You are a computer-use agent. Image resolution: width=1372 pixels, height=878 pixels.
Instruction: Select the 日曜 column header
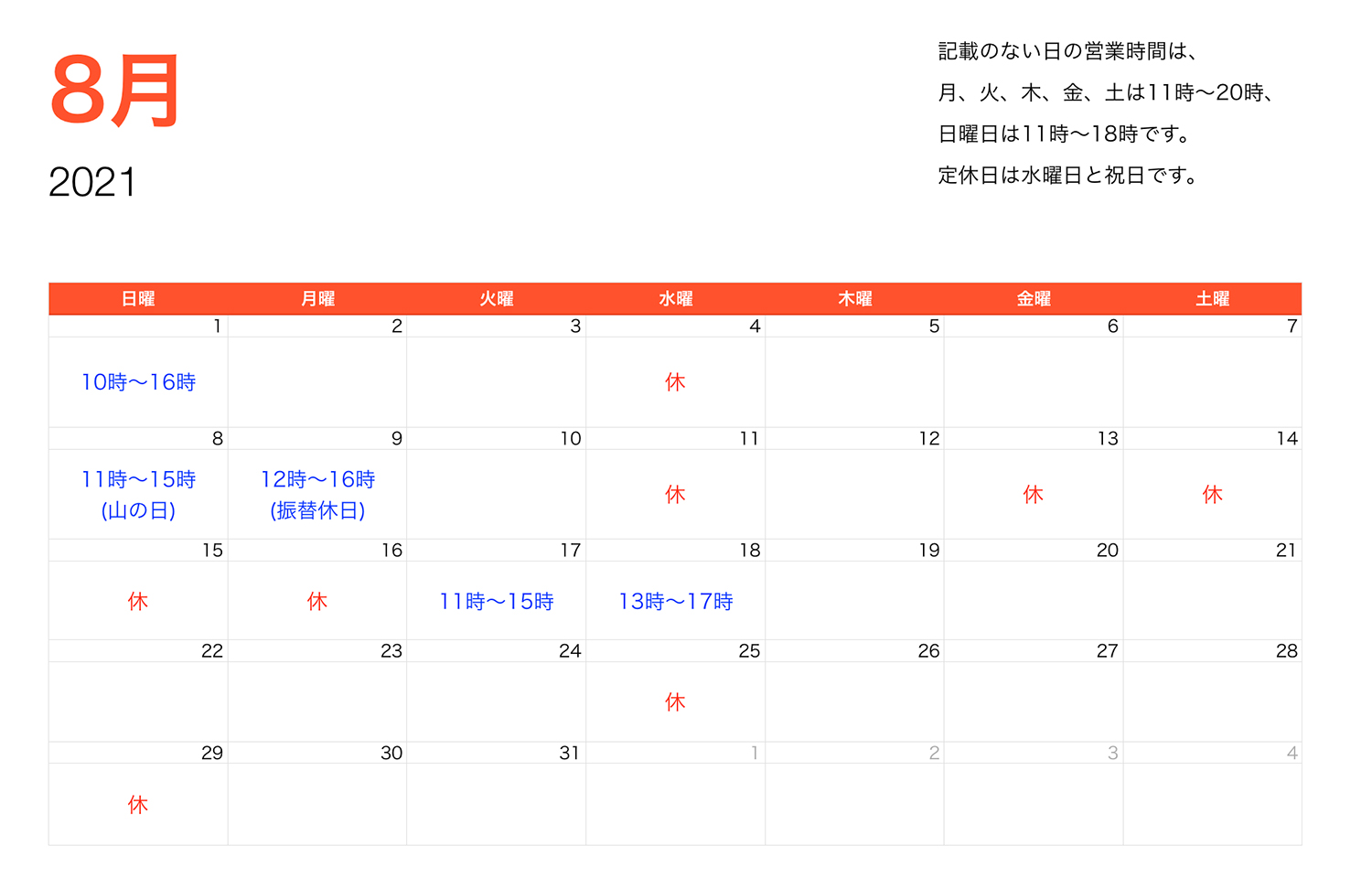pos(137,298)
